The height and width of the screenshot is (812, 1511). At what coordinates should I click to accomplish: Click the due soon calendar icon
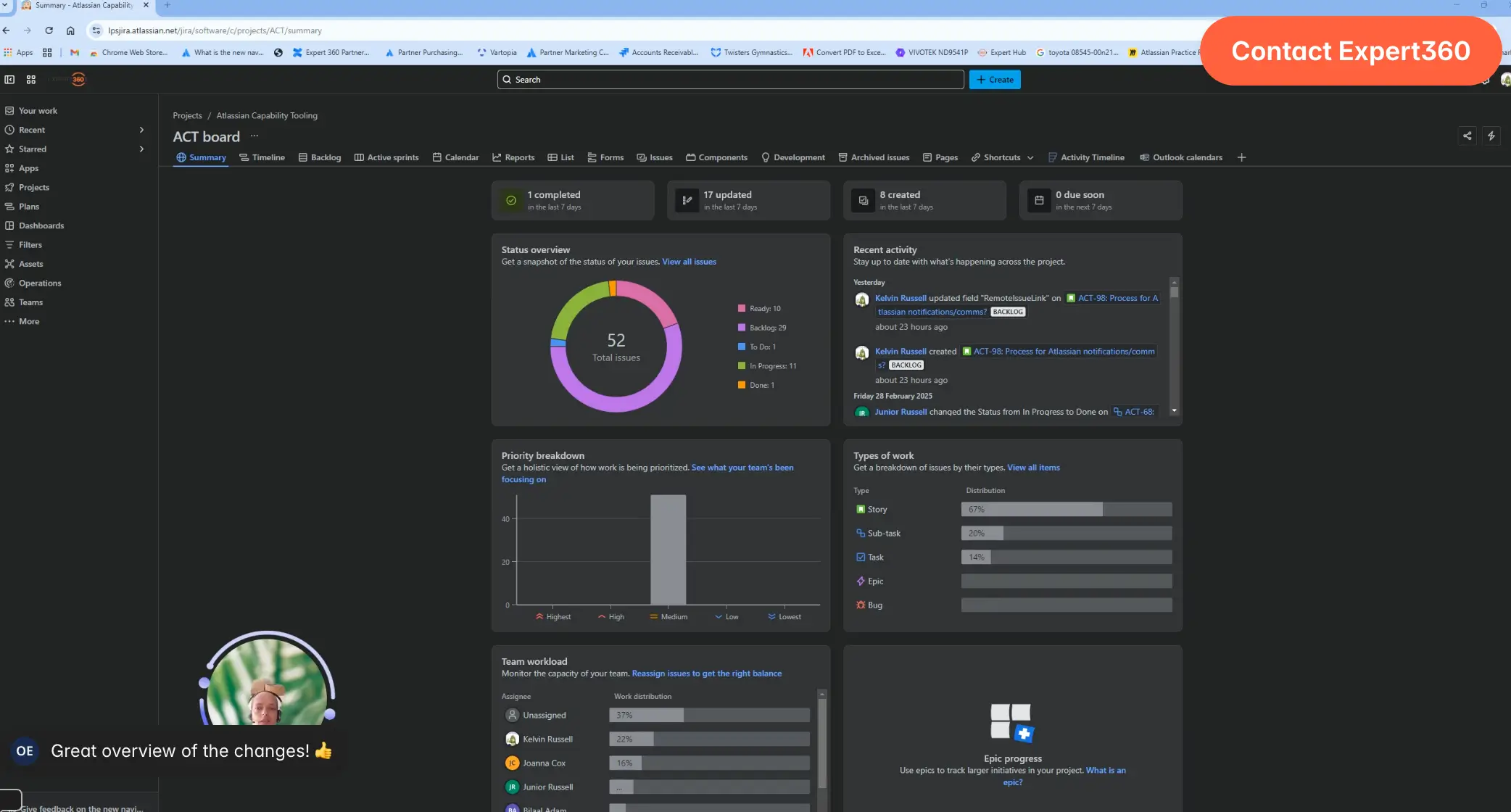1039,200
